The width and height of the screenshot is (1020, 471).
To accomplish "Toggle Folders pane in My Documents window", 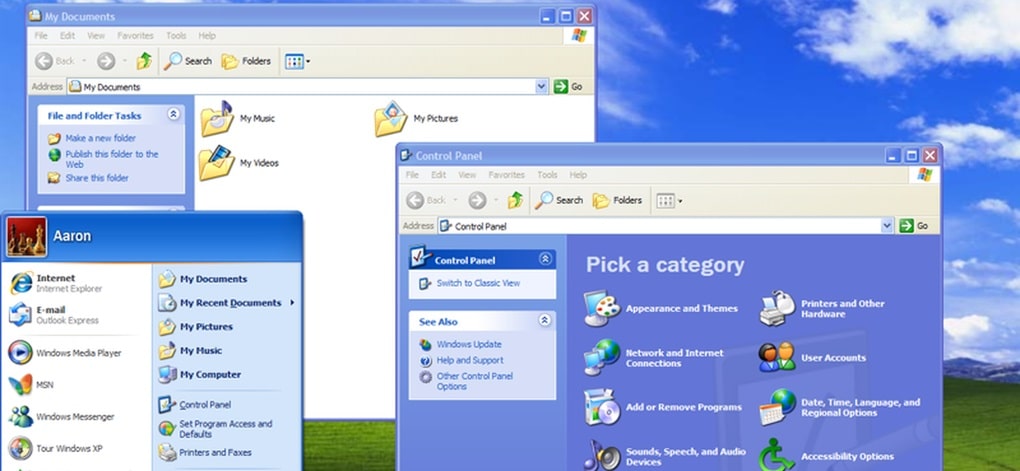I will pos(246,61).
